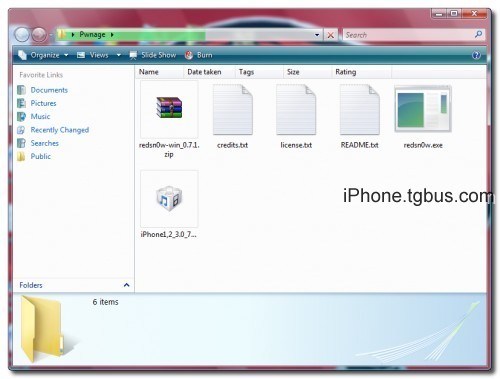The width and height of the screenshot is (500, 379).
Task: Select the redsn0w.exe application icon
Action: pos(423,109)
